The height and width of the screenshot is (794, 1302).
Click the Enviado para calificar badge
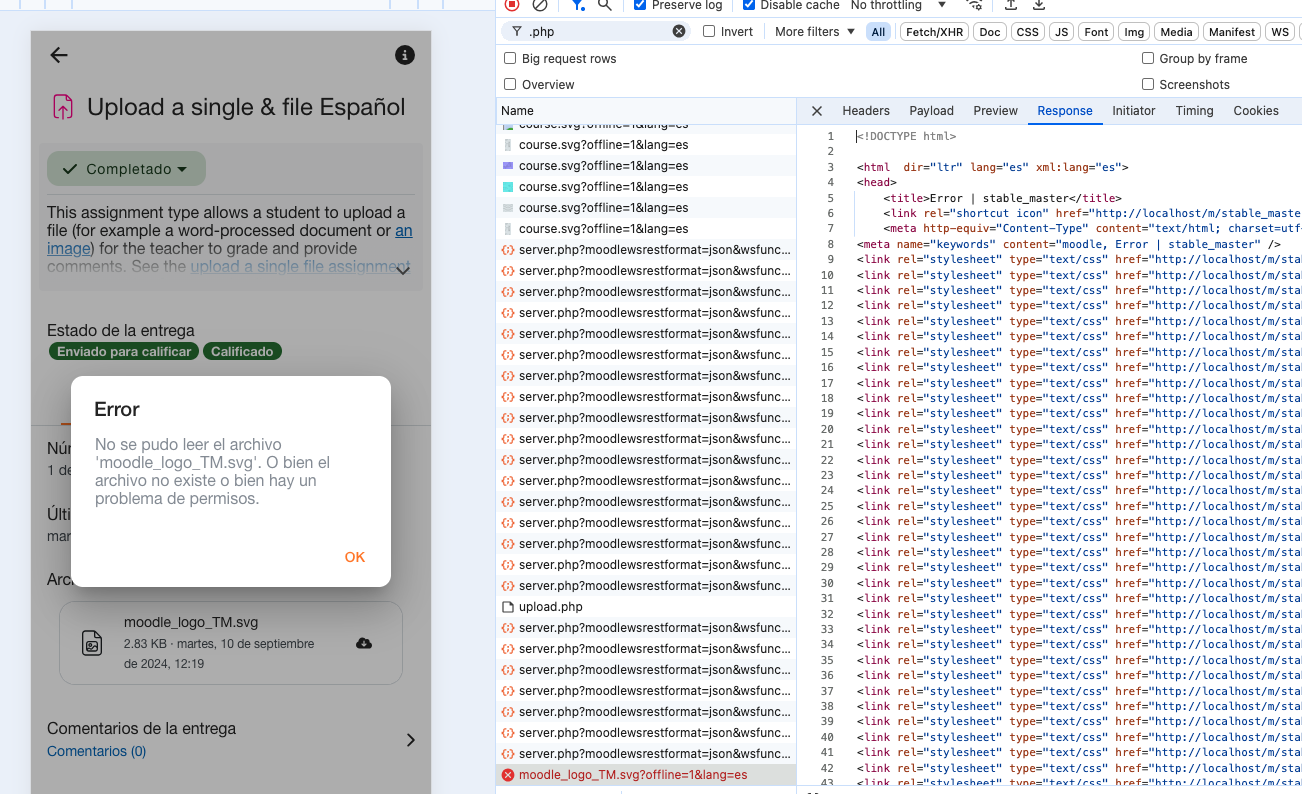point(124,352)
